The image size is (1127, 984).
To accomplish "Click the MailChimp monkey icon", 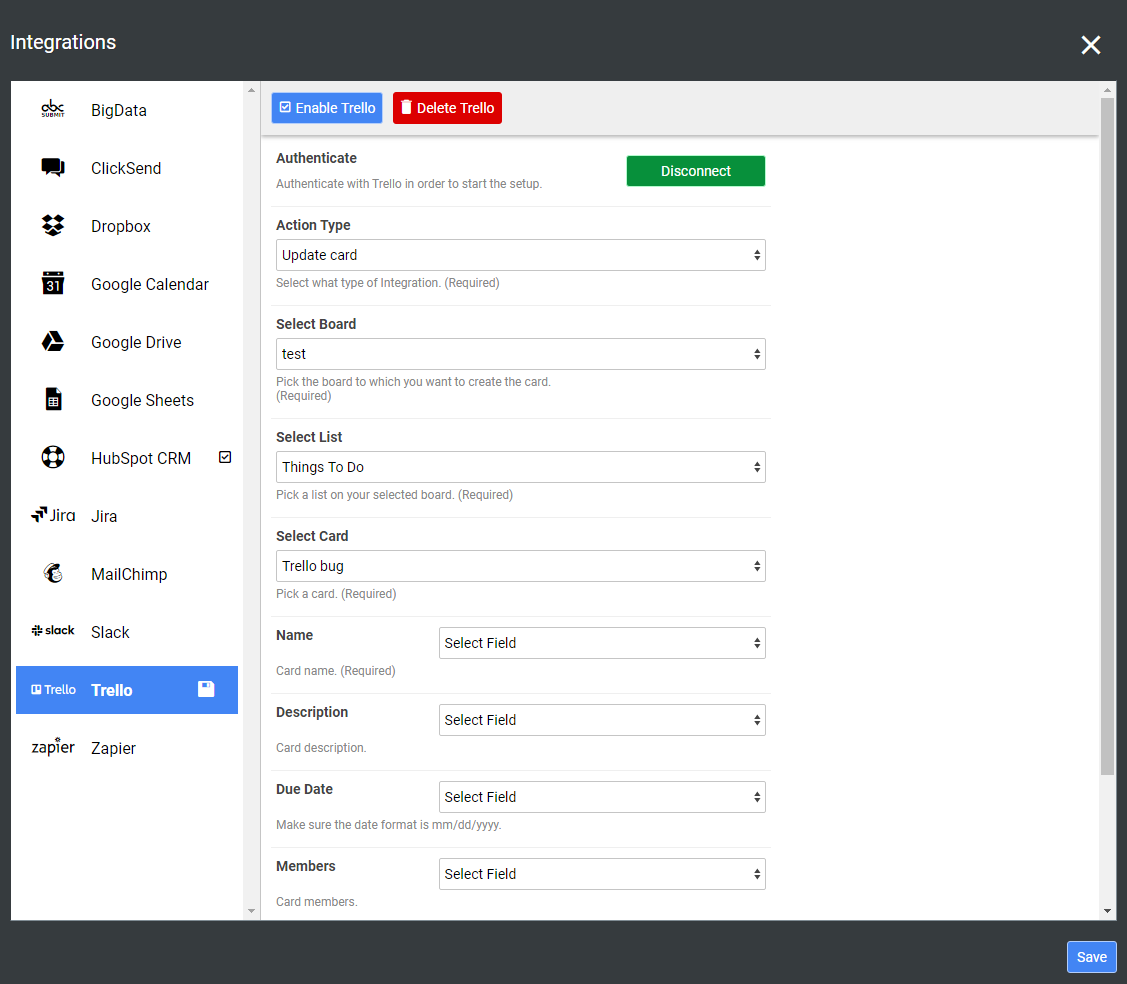I will 53,574.
